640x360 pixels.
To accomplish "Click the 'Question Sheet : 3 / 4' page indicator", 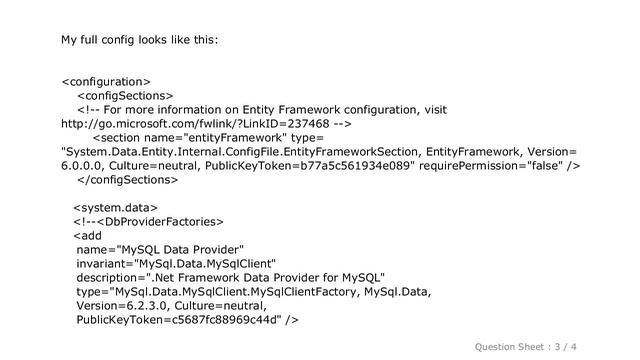I will pyautogui.click(x=525, y=347).
